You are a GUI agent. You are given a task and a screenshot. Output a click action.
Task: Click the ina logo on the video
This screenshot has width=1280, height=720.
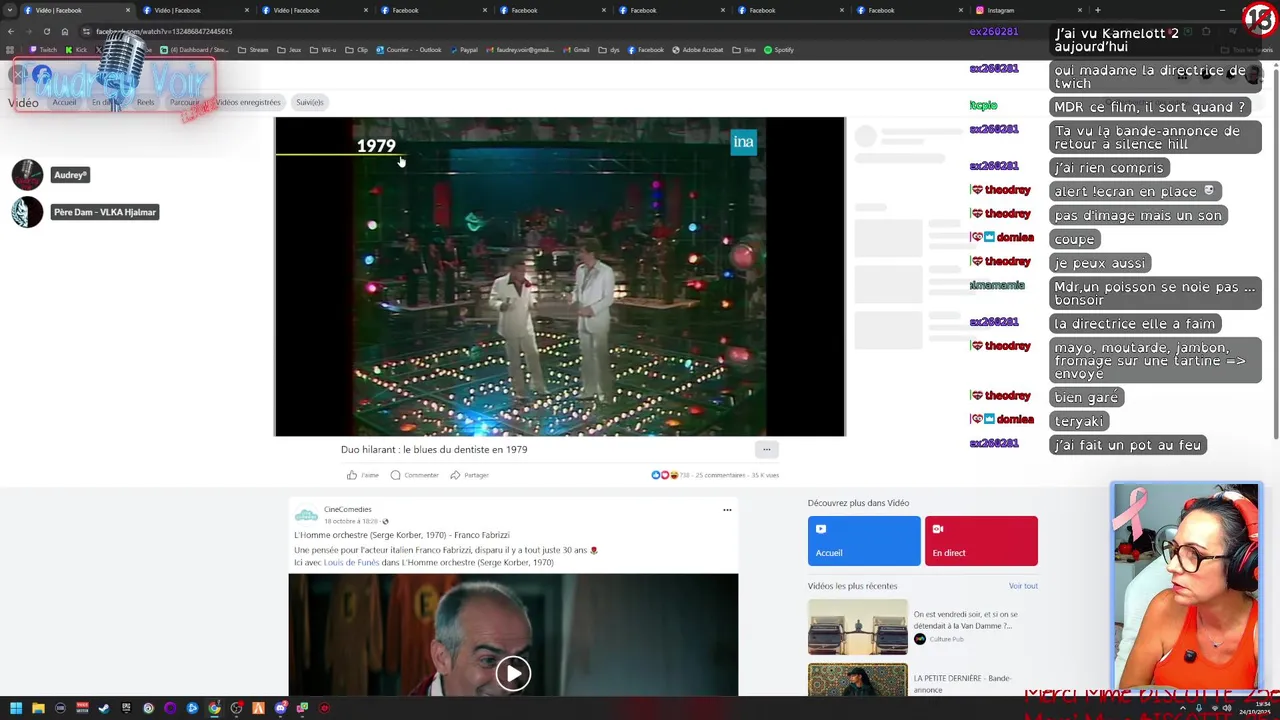click(743, 143)
